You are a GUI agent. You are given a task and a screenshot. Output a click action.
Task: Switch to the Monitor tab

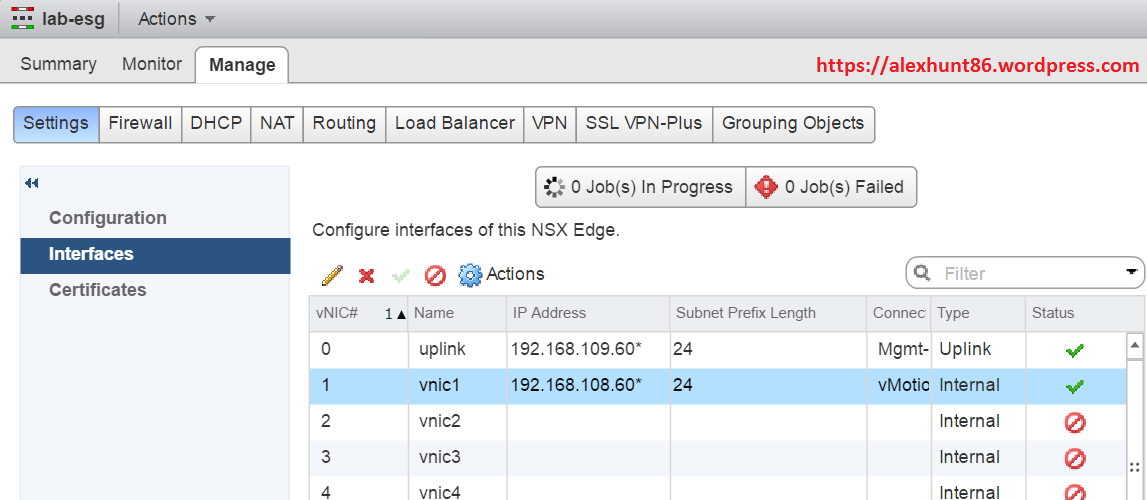pyautogui.click(x=152, y=64)
